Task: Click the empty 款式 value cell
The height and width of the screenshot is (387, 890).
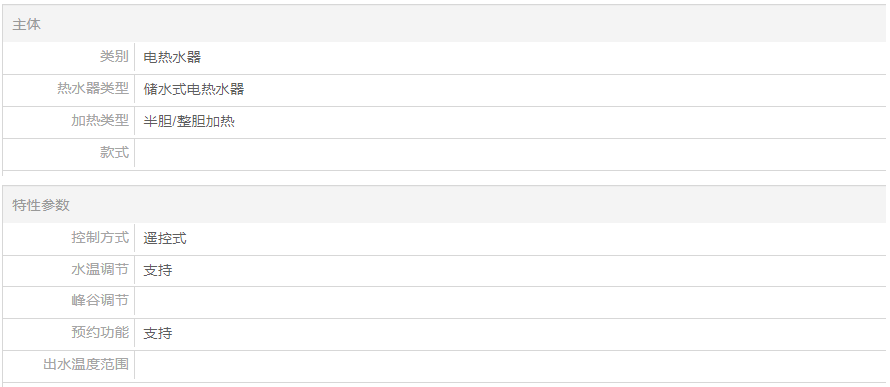Action: coord(510,154)
